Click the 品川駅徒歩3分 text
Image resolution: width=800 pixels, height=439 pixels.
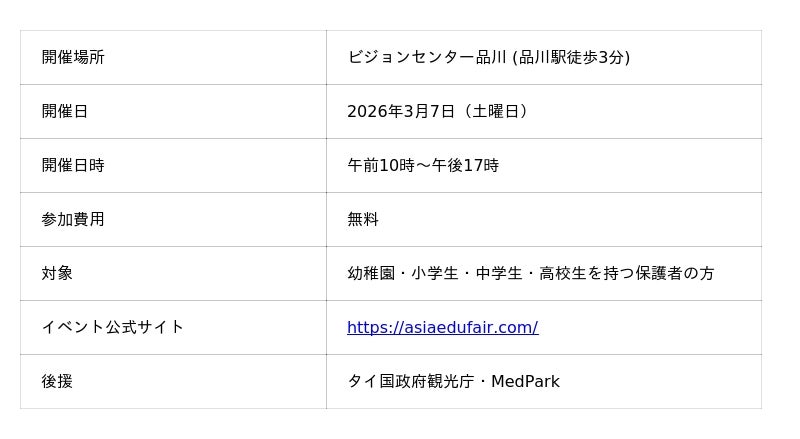(570, 57)
